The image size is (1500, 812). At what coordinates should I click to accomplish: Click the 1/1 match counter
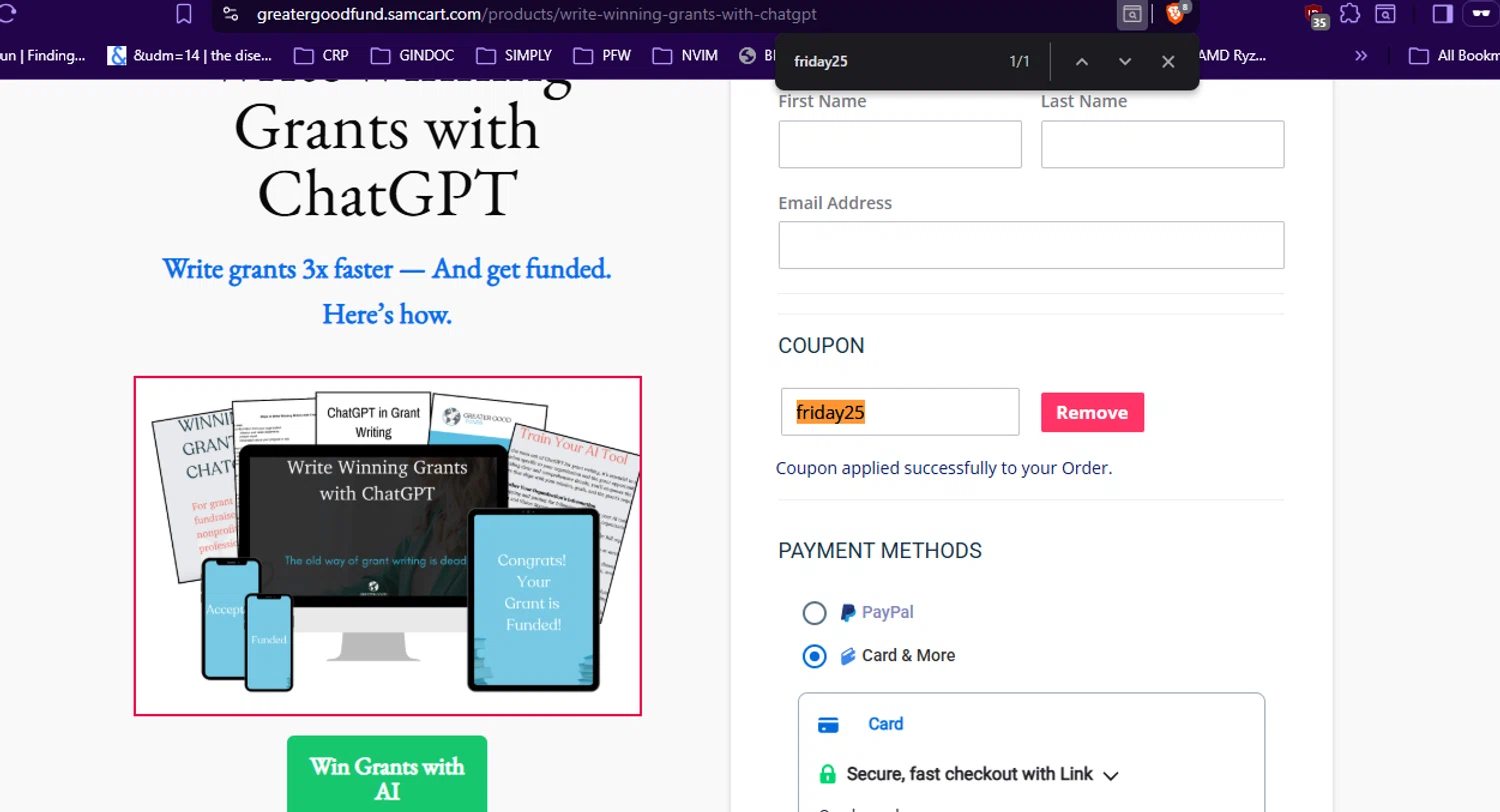click(1019, 61)
